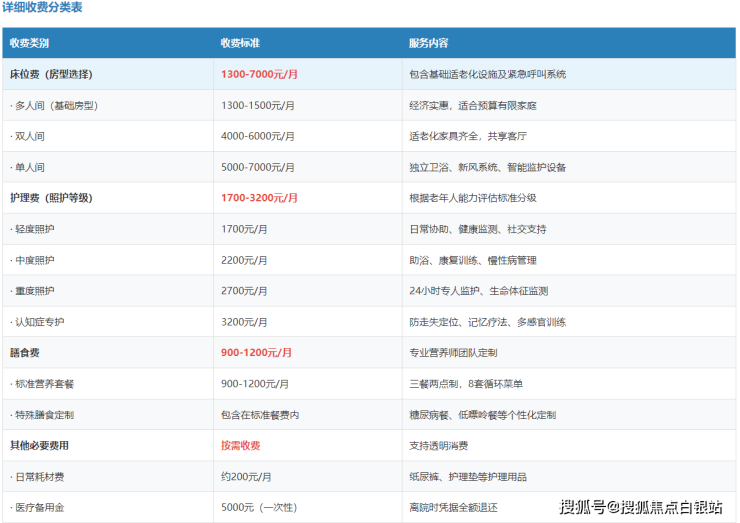This screenshot has height=523, width=740.
Task: Click the 2200元/月 price for 中度照护
Action: point(244,260)
